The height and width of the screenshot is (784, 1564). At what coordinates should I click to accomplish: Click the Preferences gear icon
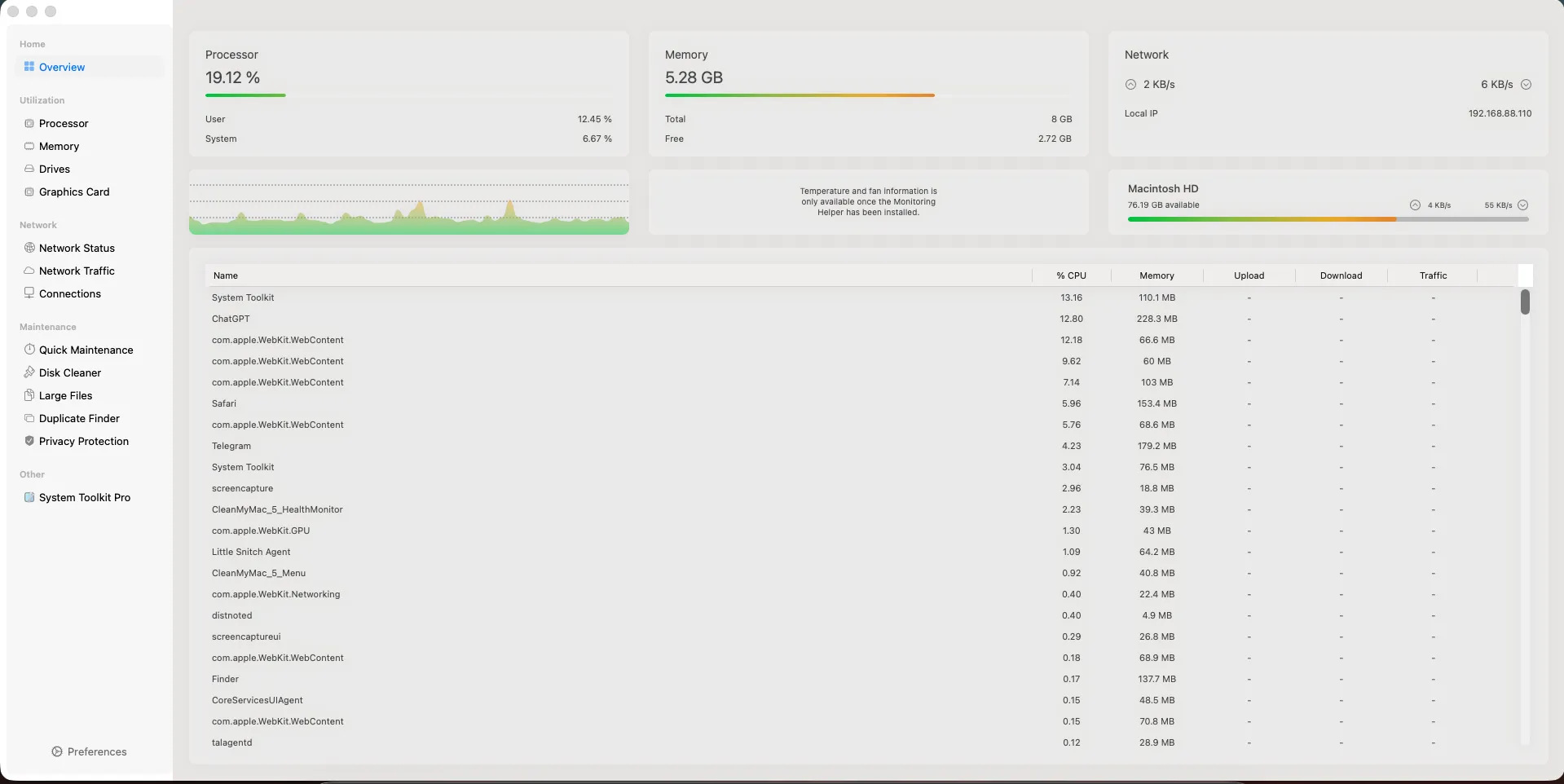57,752
